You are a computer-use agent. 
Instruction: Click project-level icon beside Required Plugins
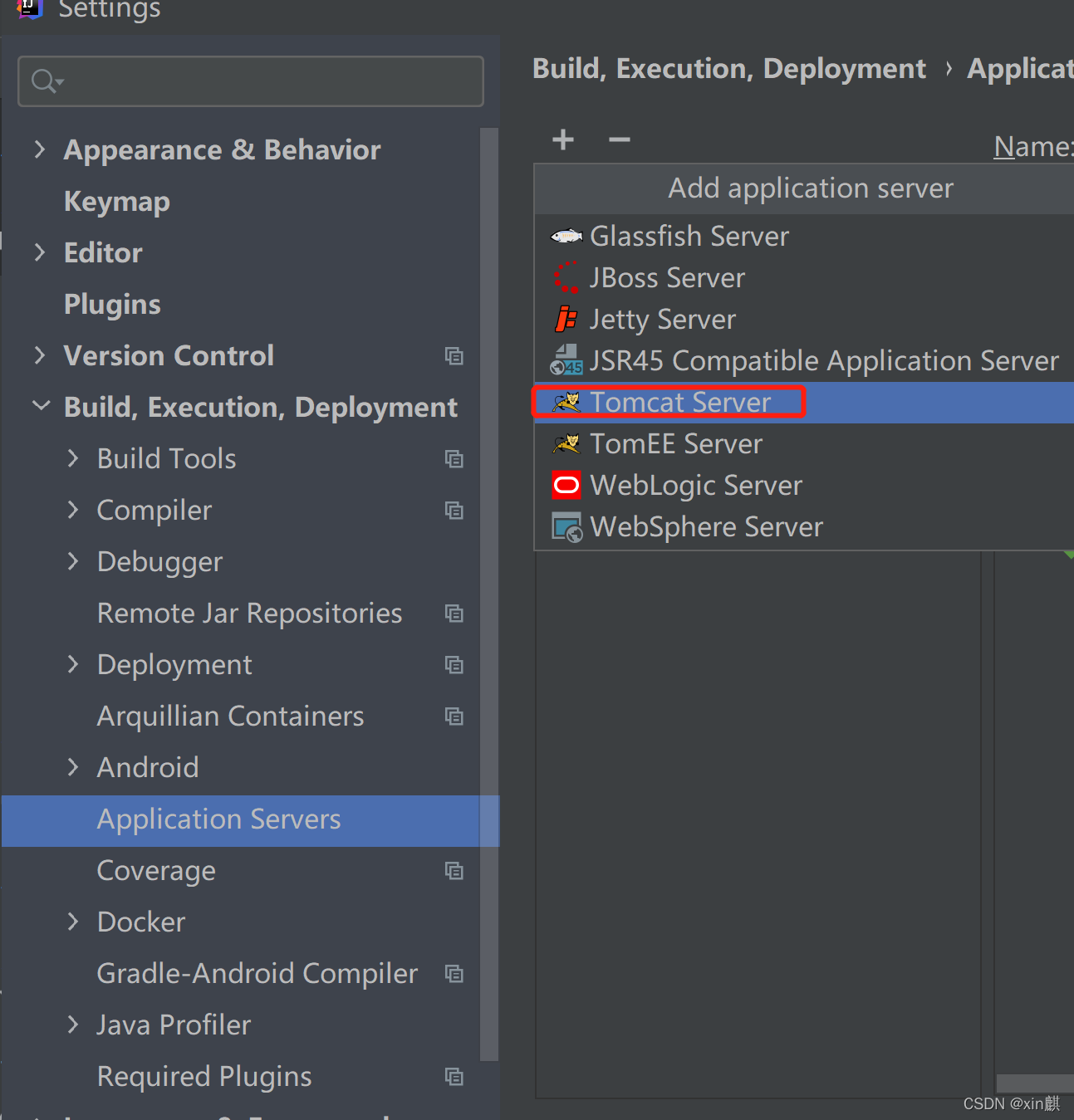454,1077
